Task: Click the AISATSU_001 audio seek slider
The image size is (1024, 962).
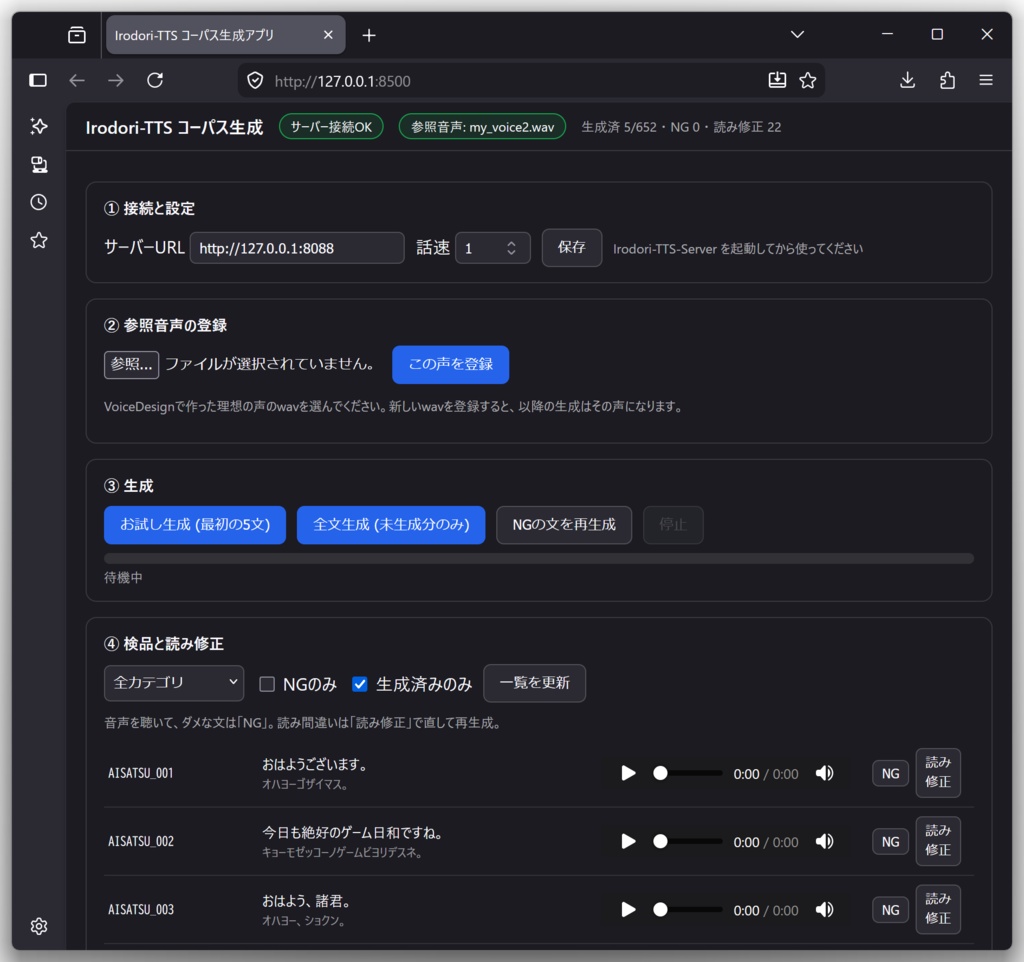Action: click(688, 773)
